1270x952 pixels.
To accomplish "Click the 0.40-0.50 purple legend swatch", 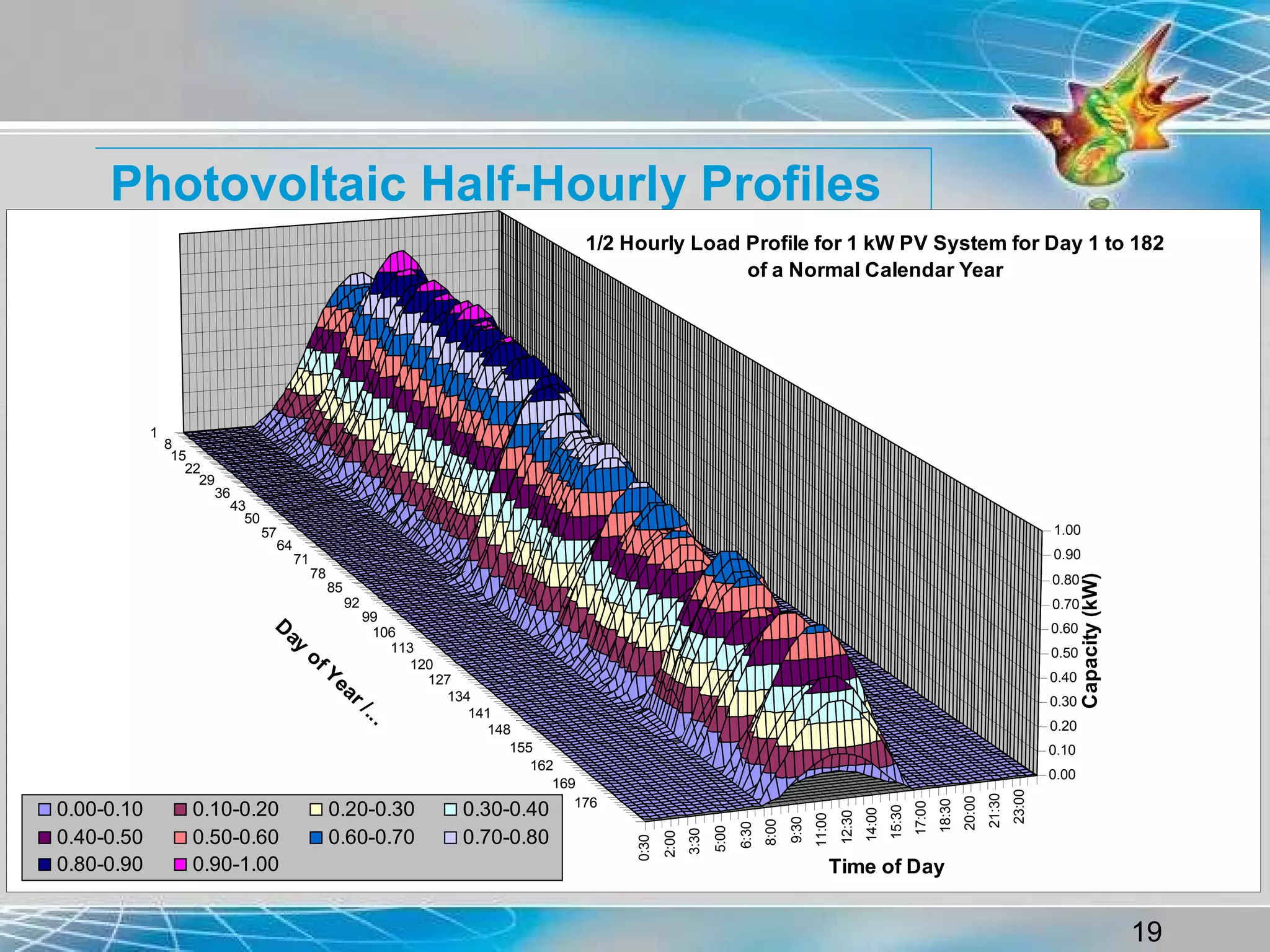I will tap(45, 837).
